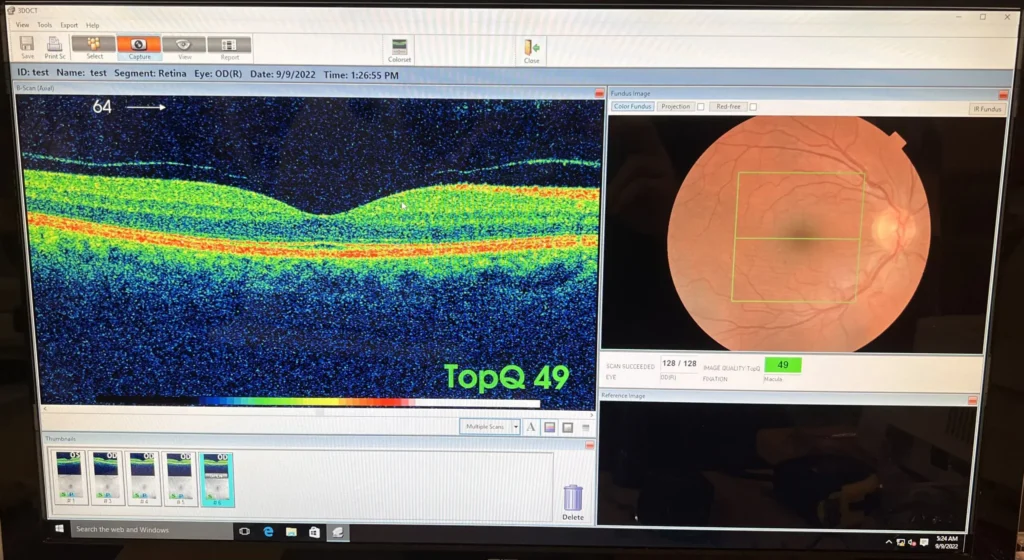Click the grayscale image icon below B-scan
The image size is (1024, 560).
(x=568, y=427)
